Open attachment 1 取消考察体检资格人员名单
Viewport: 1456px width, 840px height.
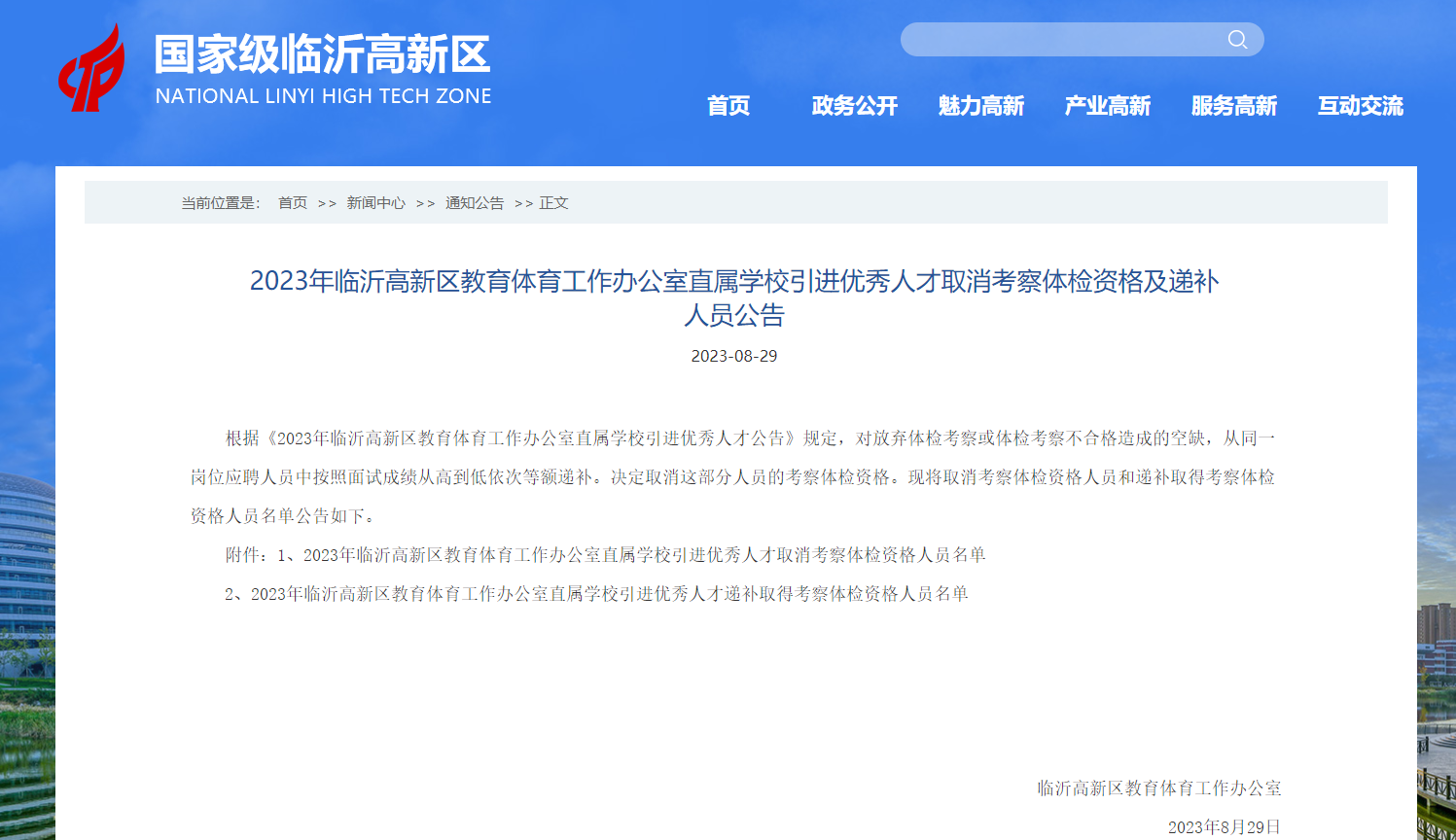click(645, 555)
